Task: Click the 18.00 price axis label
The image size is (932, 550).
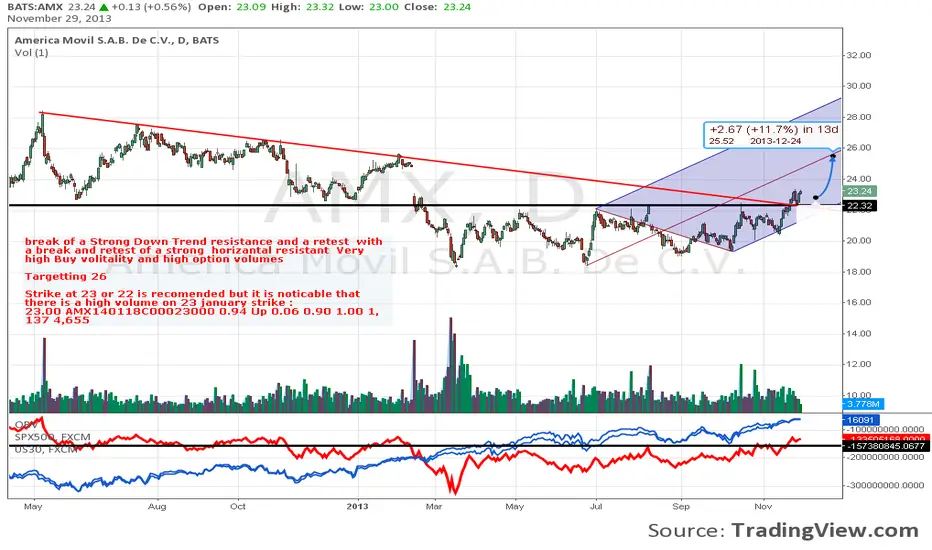Action: pyautogui.click(x=859, y=272)
